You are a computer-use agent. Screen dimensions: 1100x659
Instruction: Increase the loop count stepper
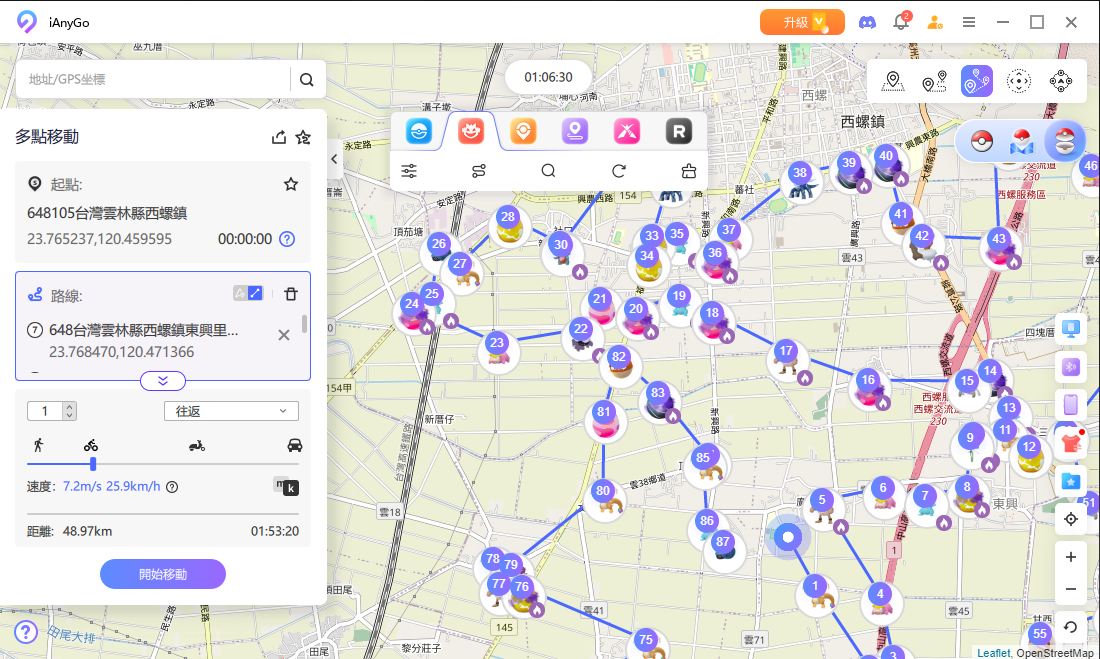(x=69, y=406)
